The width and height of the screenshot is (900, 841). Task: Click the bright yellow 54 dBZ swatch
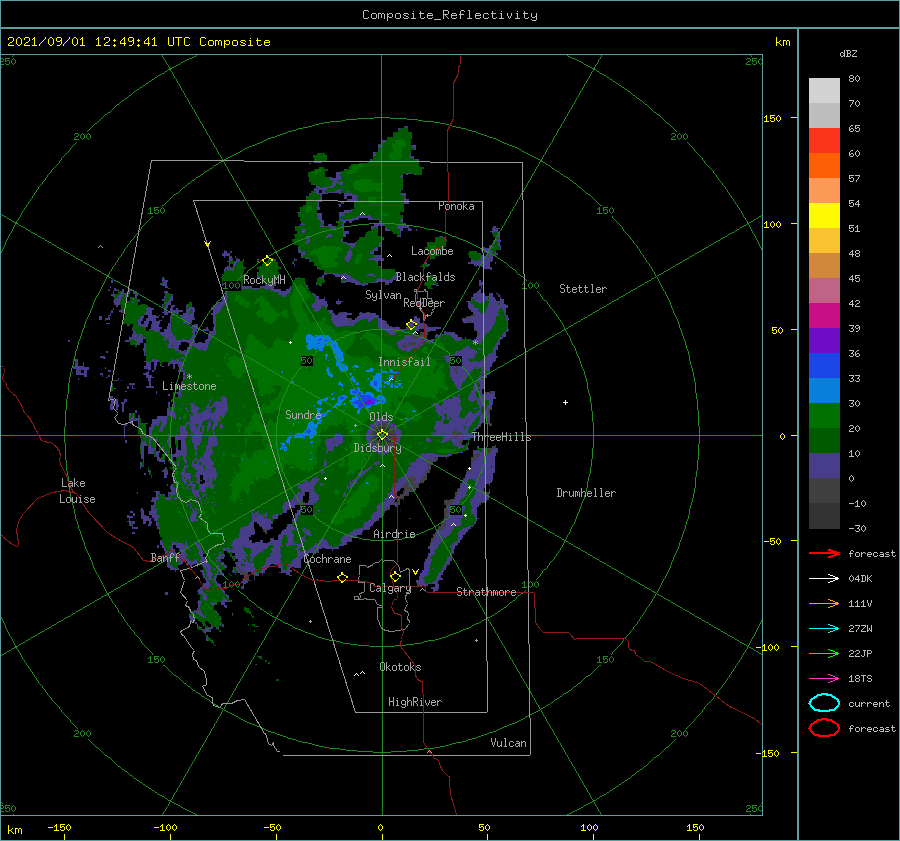pyautogui.click(x=824, y=215)
